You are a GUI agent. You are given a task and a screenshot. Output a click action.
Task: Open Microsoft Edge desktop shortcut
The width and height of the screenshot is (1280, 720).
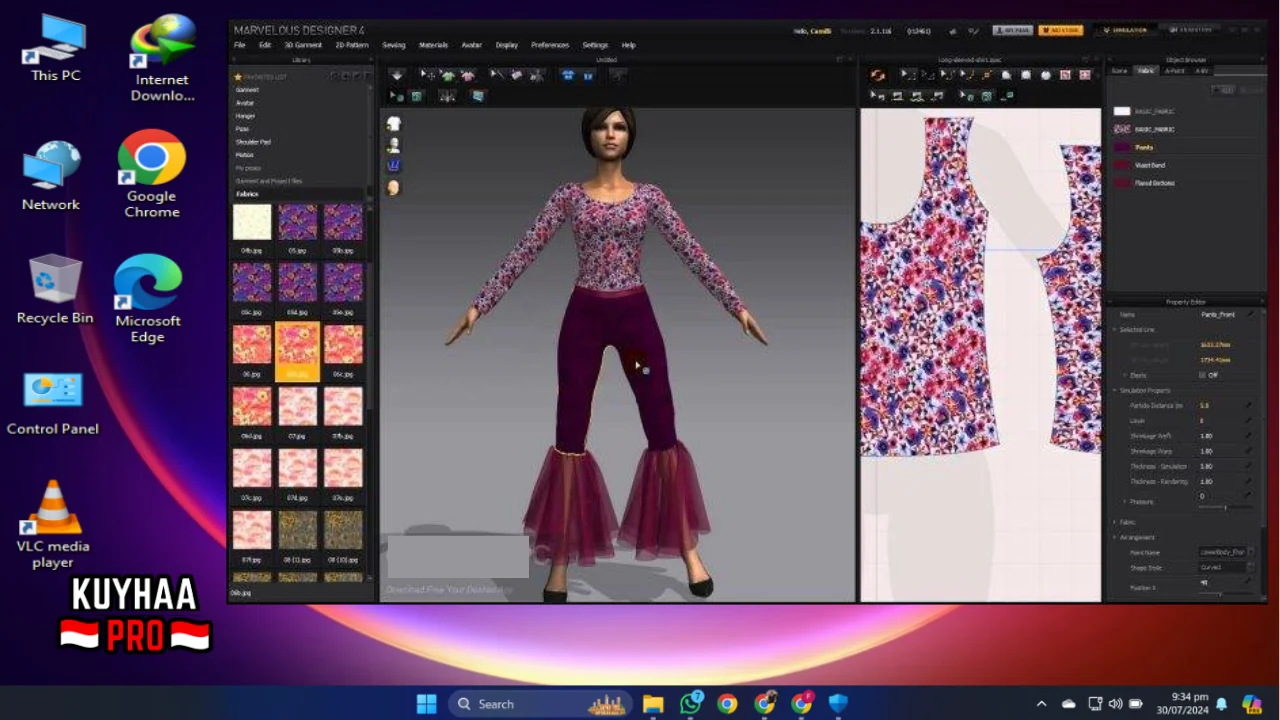(147, 299)
